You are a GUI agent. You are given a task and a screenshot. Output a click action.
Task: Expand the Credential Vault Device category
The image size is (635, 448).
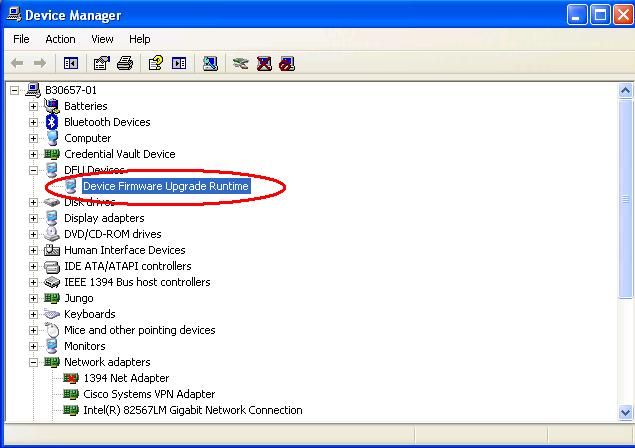coord(33,154)
